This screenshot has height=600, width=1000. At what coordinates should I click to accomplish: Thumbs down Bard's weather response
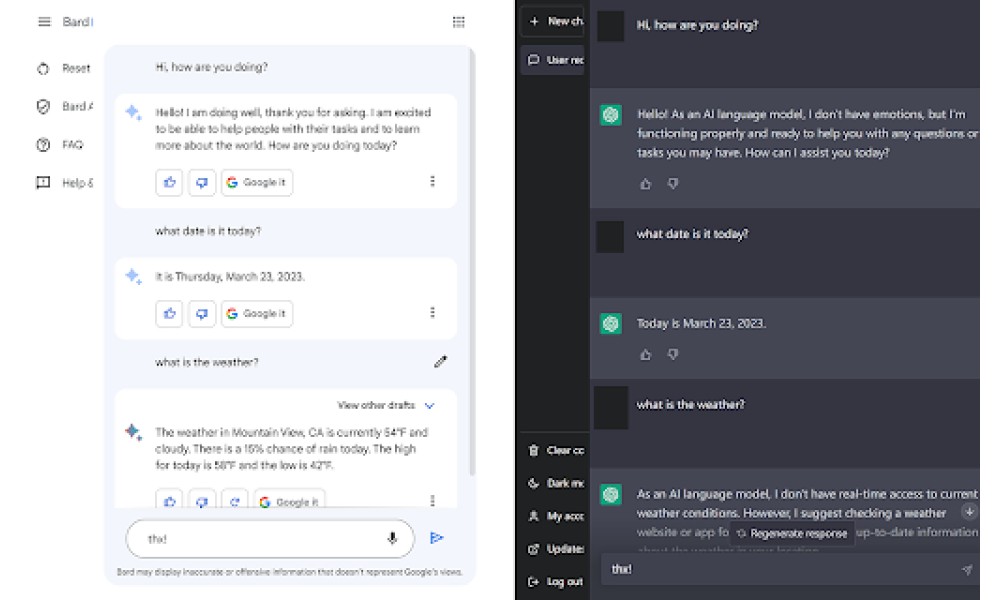point(202,499)
